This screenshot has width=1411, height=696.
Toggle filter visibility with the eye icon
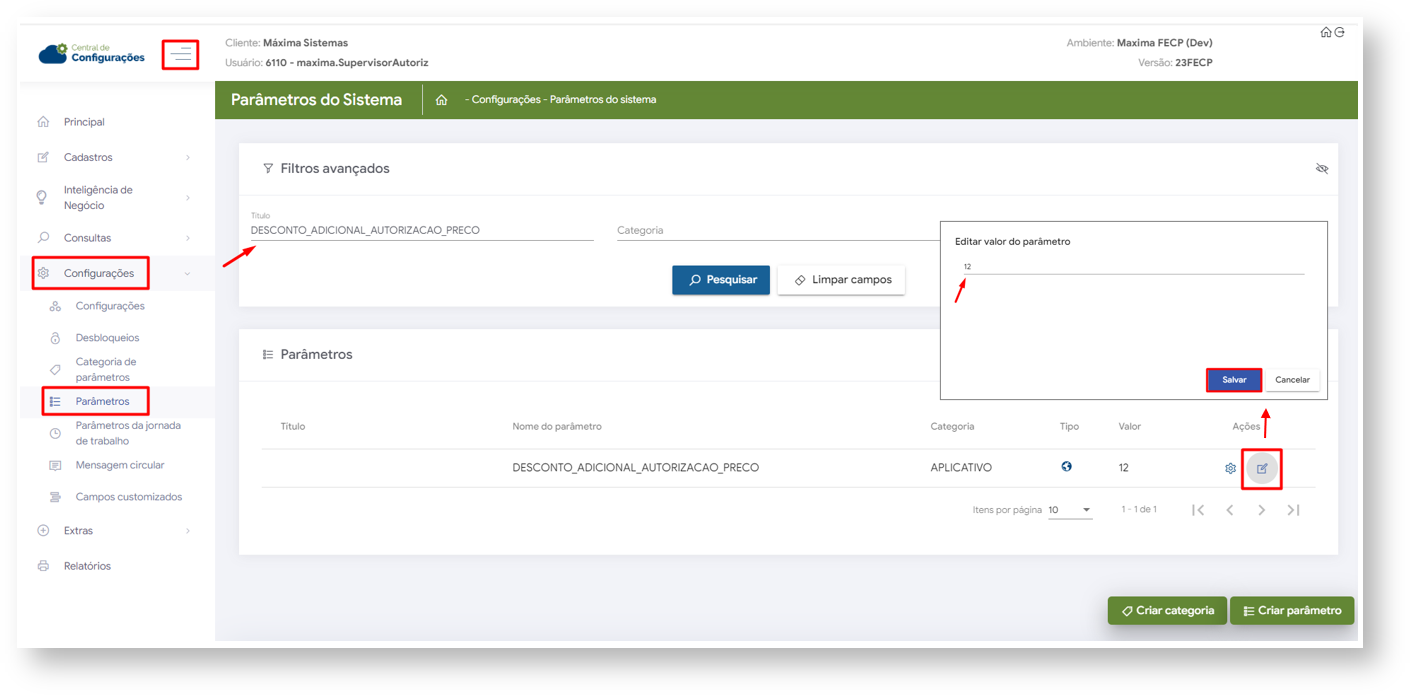[1321, 169]
